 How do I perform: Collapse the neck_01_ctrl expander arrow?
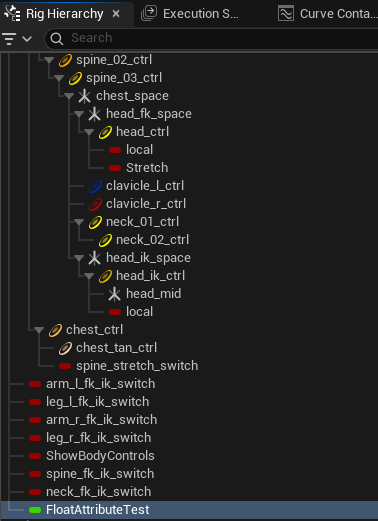pos(79,222)
